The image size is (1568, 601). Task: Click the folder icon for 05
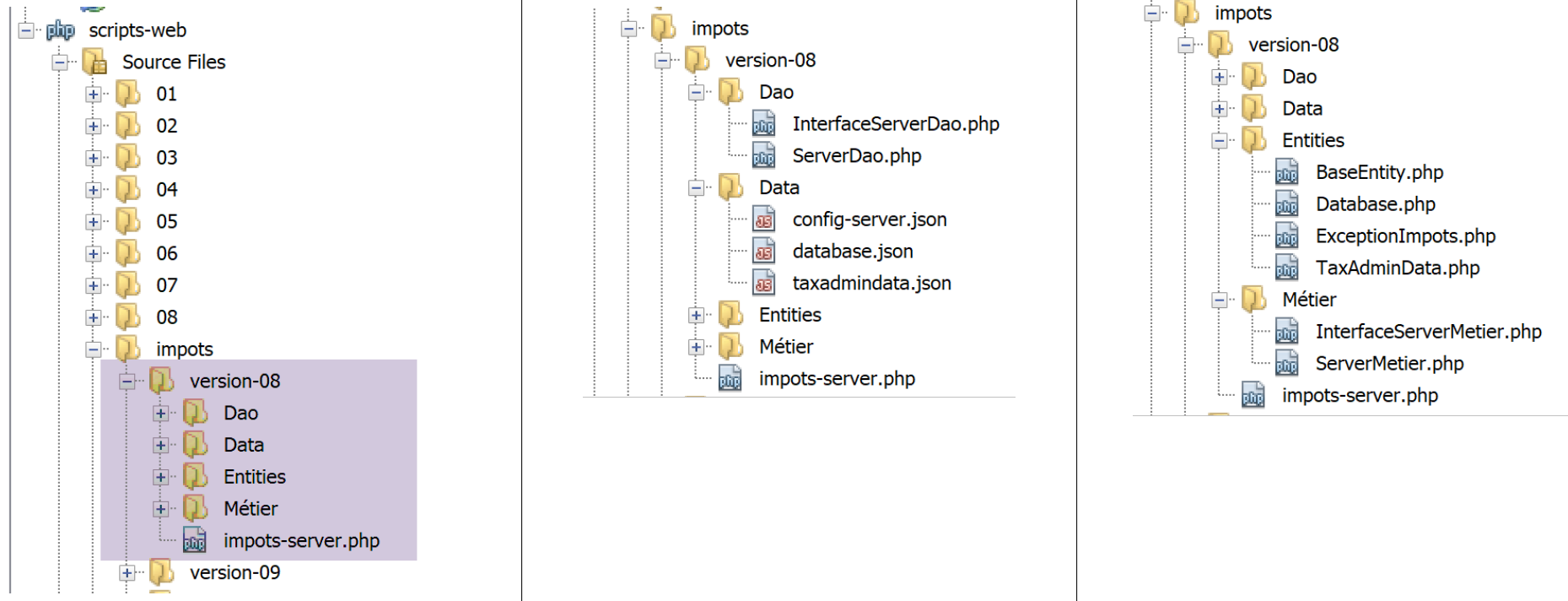(128, 221)
